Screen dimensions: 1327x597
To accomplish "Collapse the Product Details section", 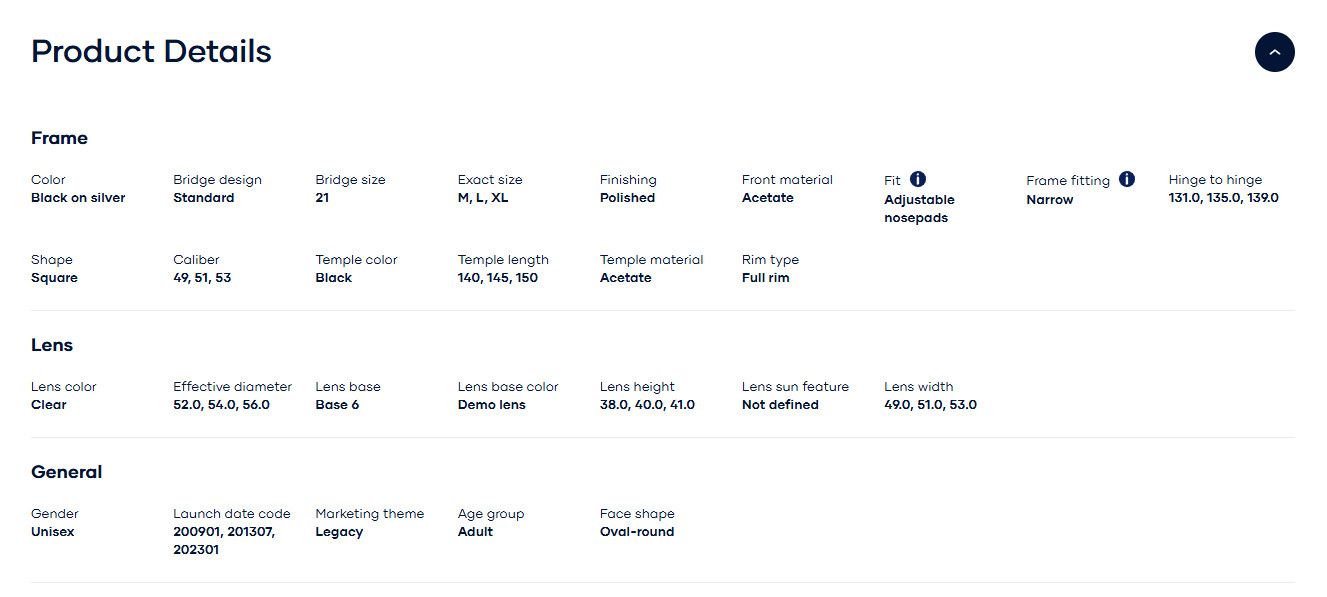I will coord(1274,52).
